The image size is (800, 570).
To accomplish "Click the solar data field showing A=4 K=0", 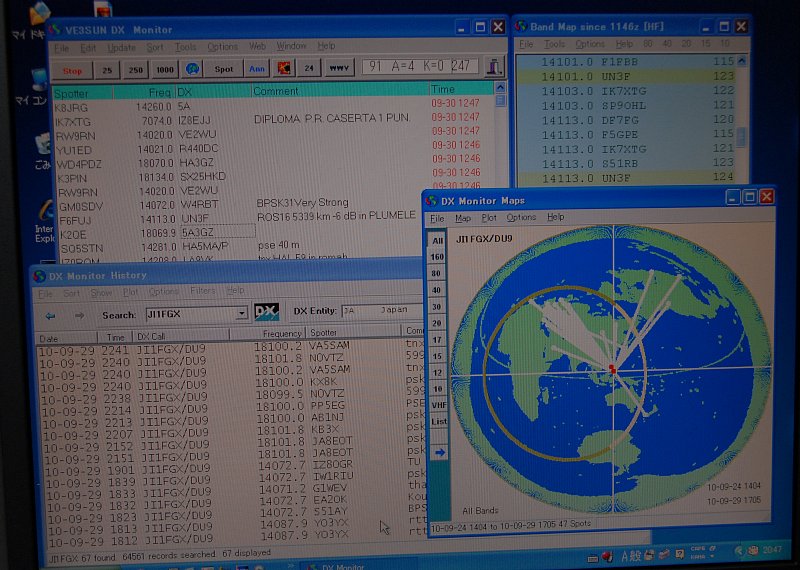I will point(420,66).
